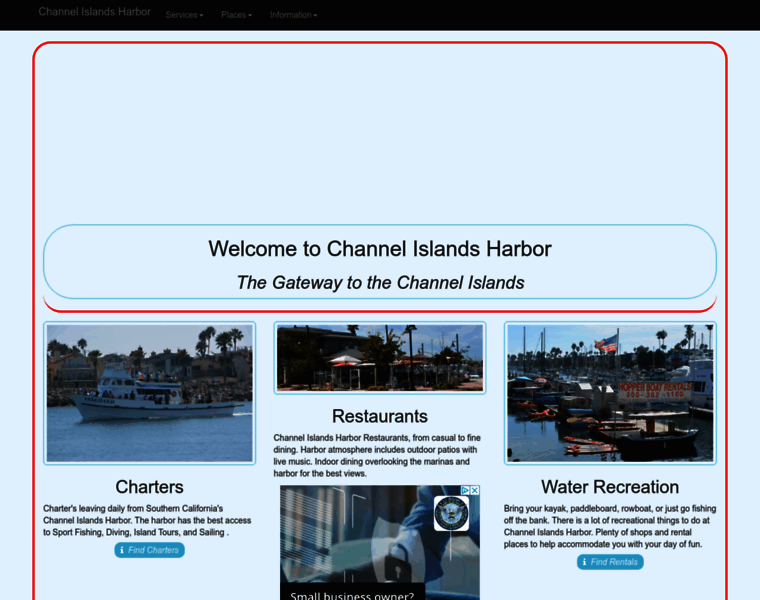Viewport: 760px width, 600px height.
Task: Click the Restaurants heading
Action: [380, 416]
